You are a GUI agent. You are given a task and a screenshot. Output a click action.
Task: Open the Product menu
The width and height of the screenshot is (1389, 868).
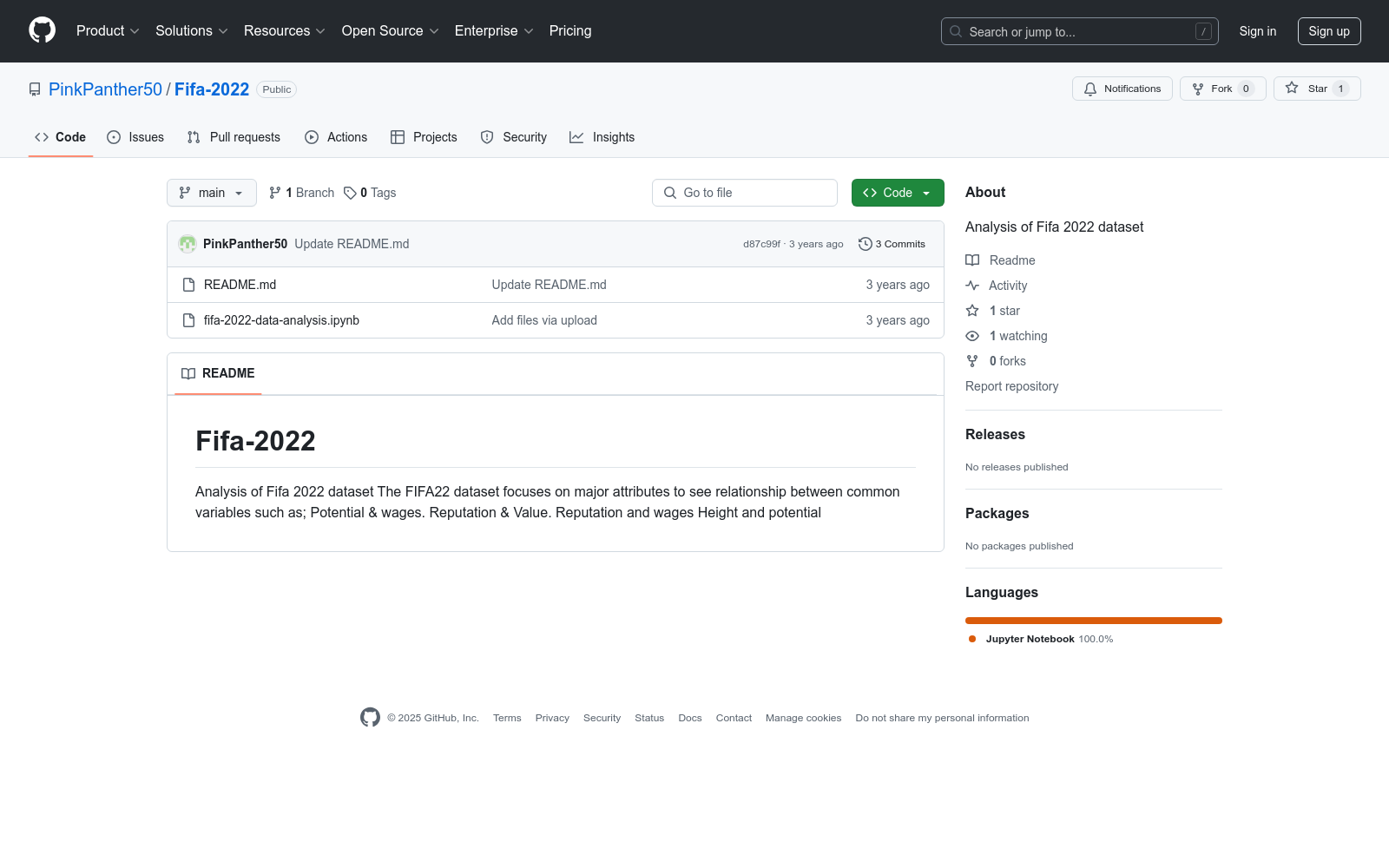(108, 31)
